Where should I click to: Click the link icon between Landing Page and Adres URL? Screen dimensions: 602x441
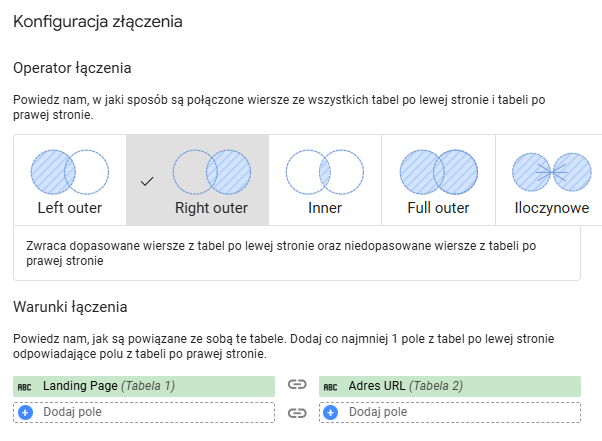[296, 385]
